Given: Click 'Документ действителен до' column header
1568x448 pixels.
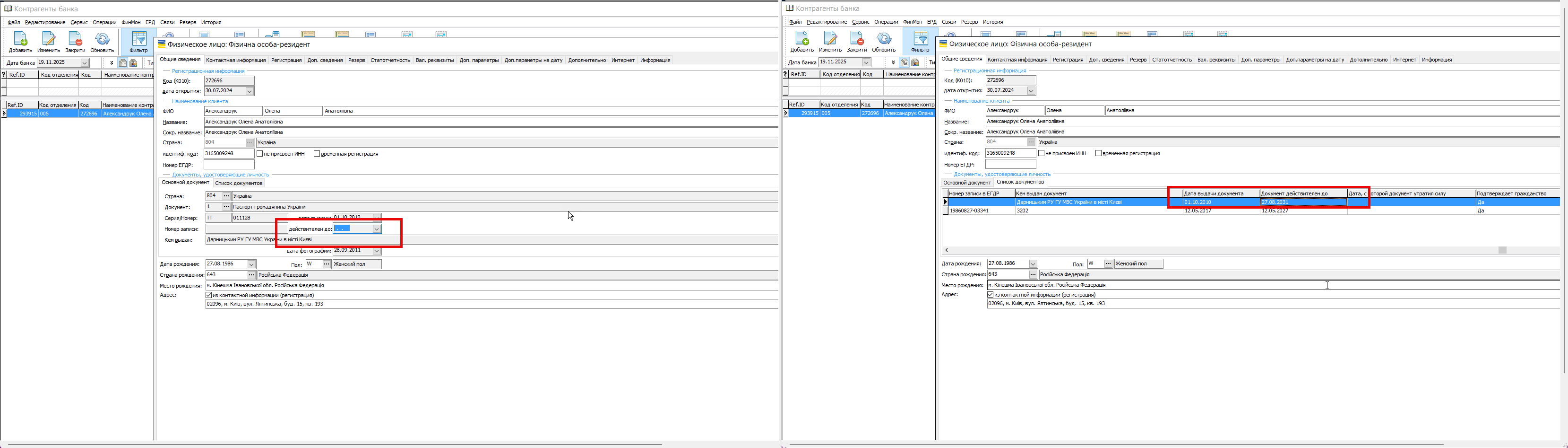Looking at the screenshot, I should click(1303, 194).
